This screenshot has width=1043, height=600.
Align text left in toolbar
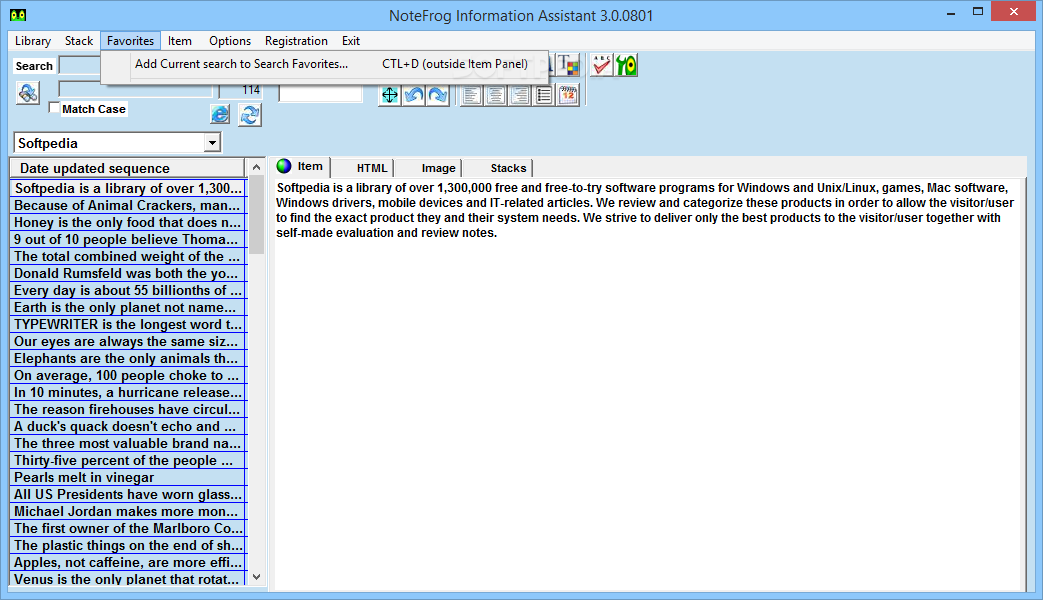coord(472,94)
